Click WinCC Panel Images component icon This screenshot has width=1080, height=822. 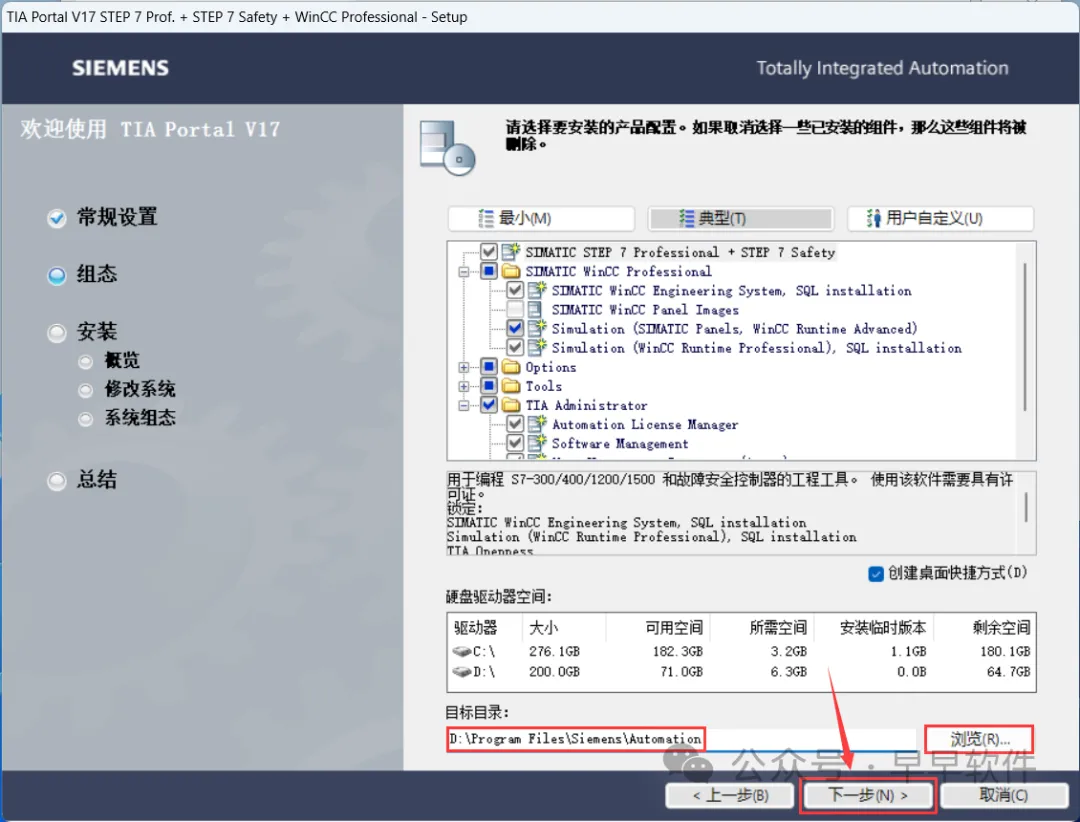coord(534,309)
